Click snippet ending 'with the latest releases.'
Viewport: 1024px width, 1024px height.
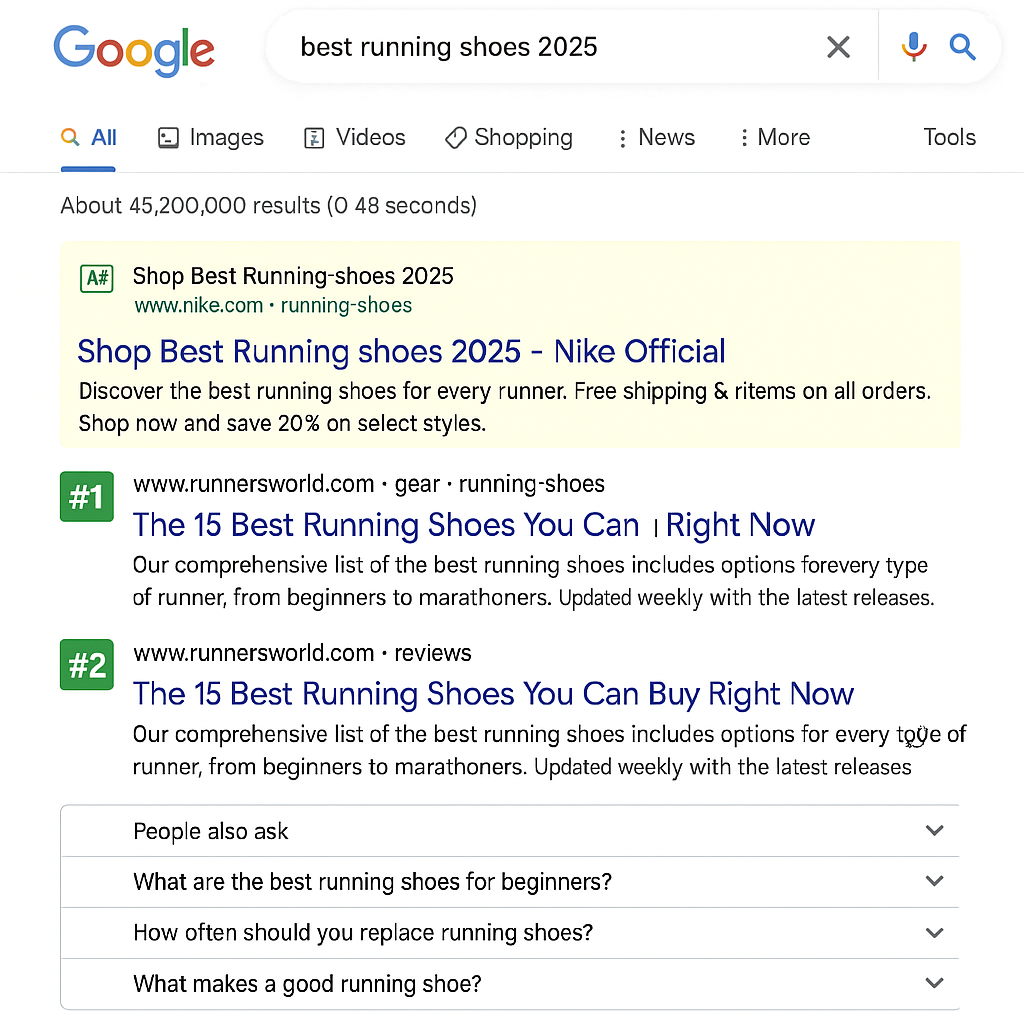[x=534, y=581]
